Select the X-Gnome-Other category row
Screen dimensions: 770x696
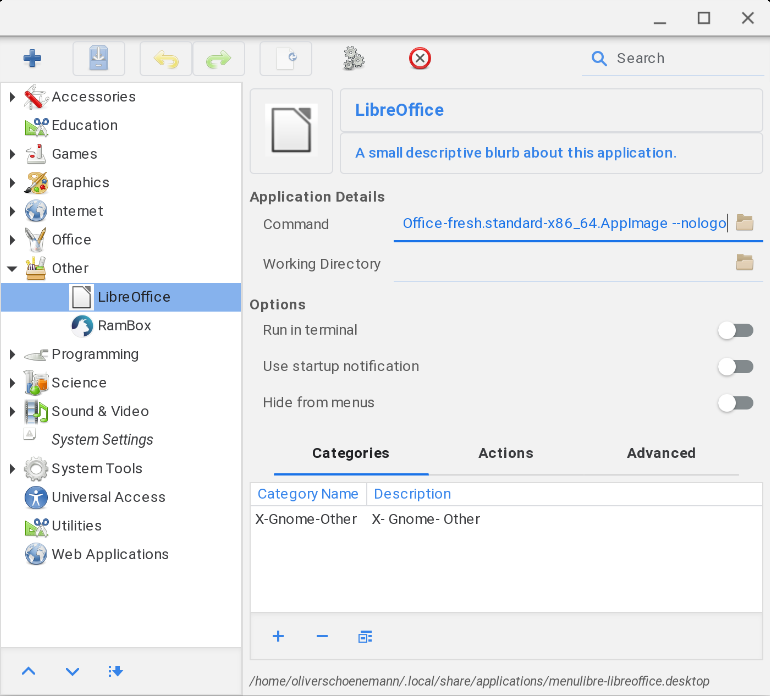click(506, 519)
